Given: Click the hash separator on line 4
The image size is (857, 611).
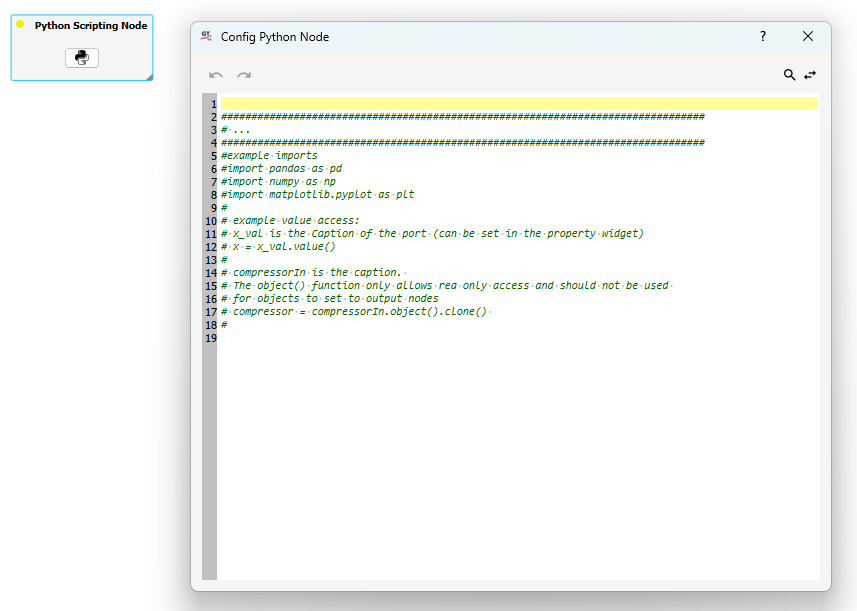Looking at the screenshot, I should coord(463,143).
